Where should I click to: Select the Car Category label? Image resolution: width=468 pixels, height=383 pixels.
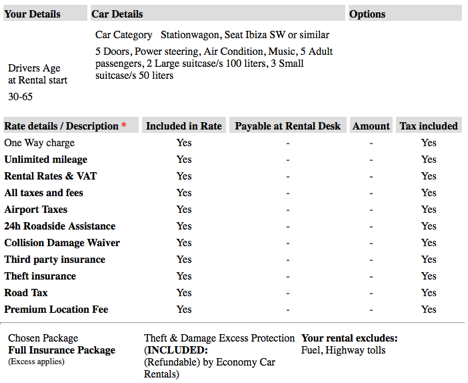click(123, 35)
